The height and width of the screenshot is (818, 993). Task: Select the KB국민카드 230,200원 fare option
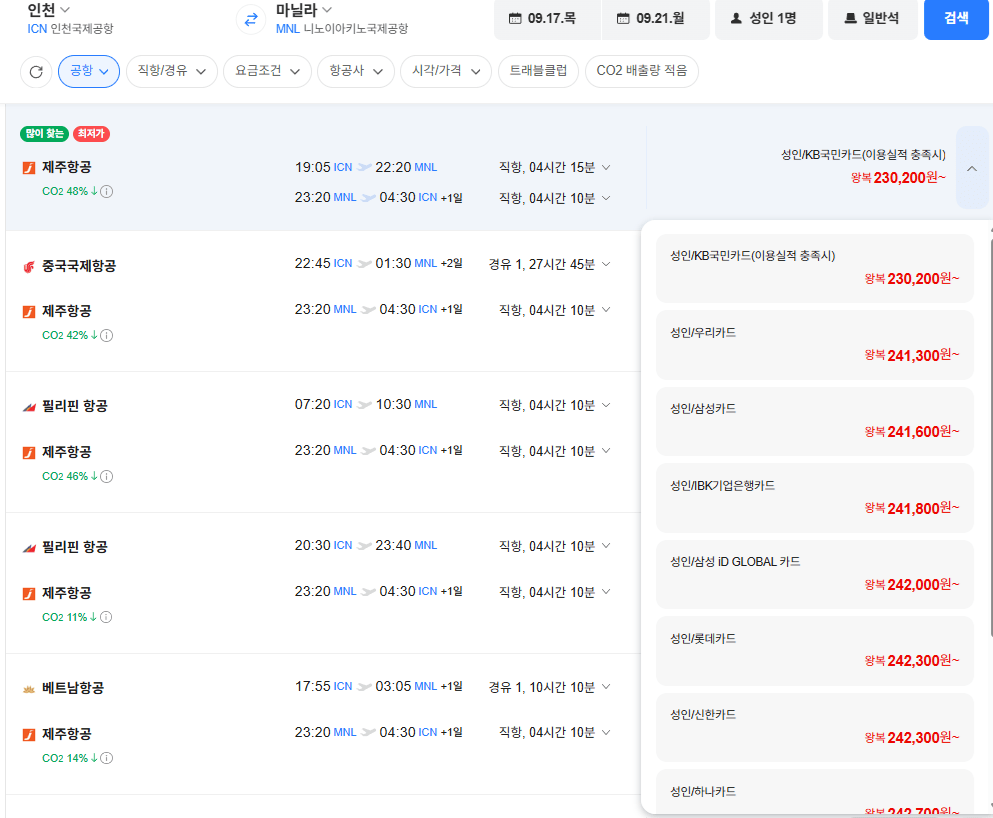pyautogui.click(x=814, y=268)
